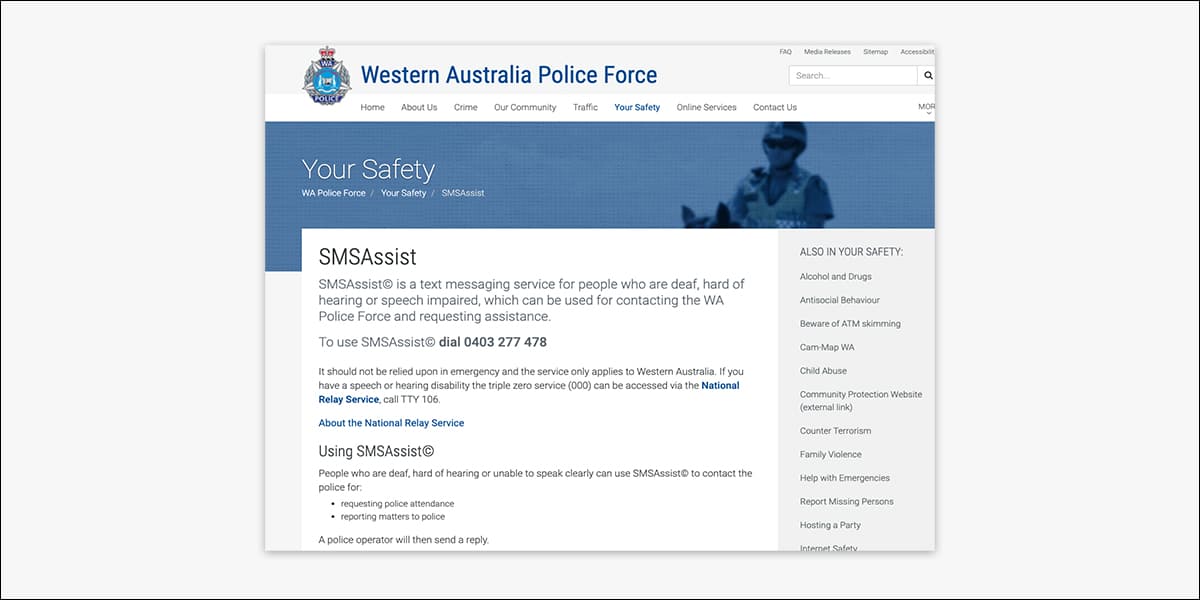Viewport: 1200px width, 600px height.
Task: Open Child Abuse sidebar link
Action: pyautogui.click(x=823, y=371)
